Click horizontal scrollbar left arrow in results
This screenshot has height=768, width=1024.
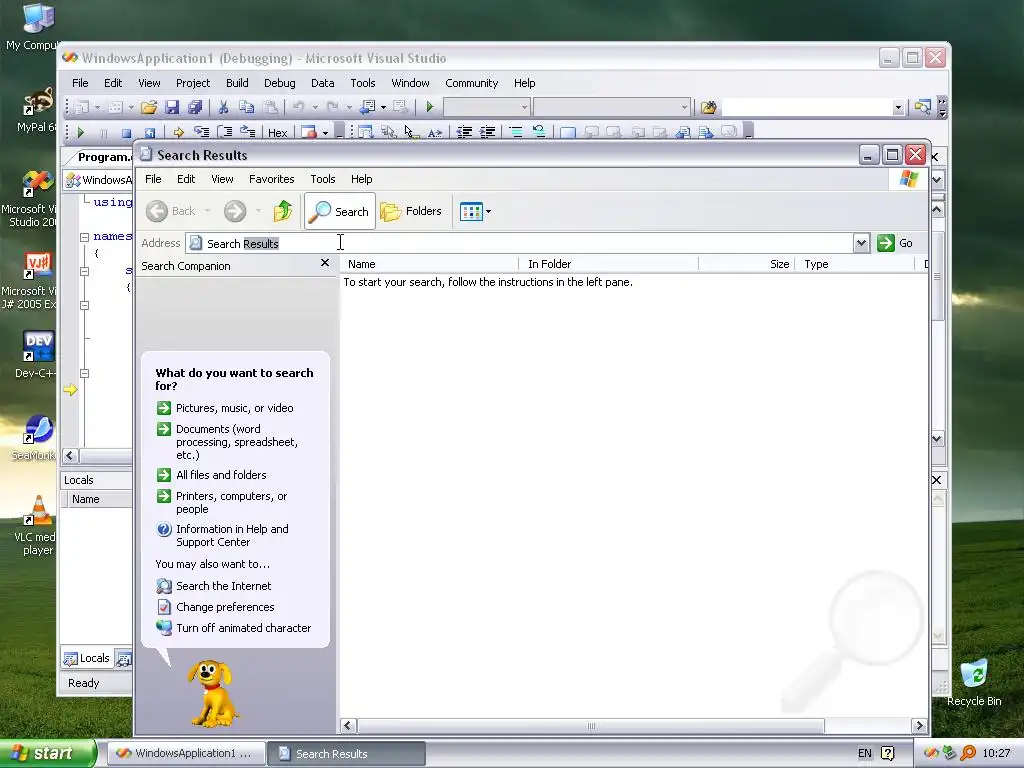(x=347, y=726)
